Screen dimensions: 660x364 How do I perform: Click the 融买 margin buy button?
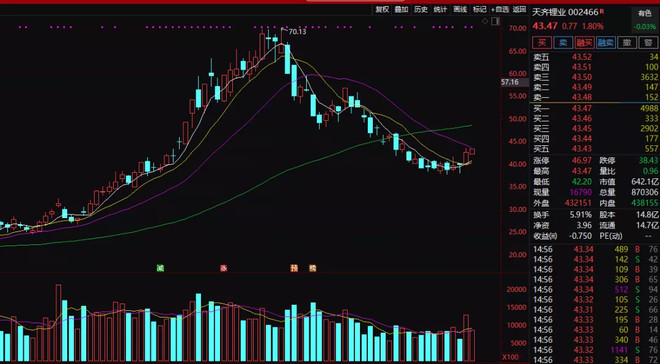(584, 42)
